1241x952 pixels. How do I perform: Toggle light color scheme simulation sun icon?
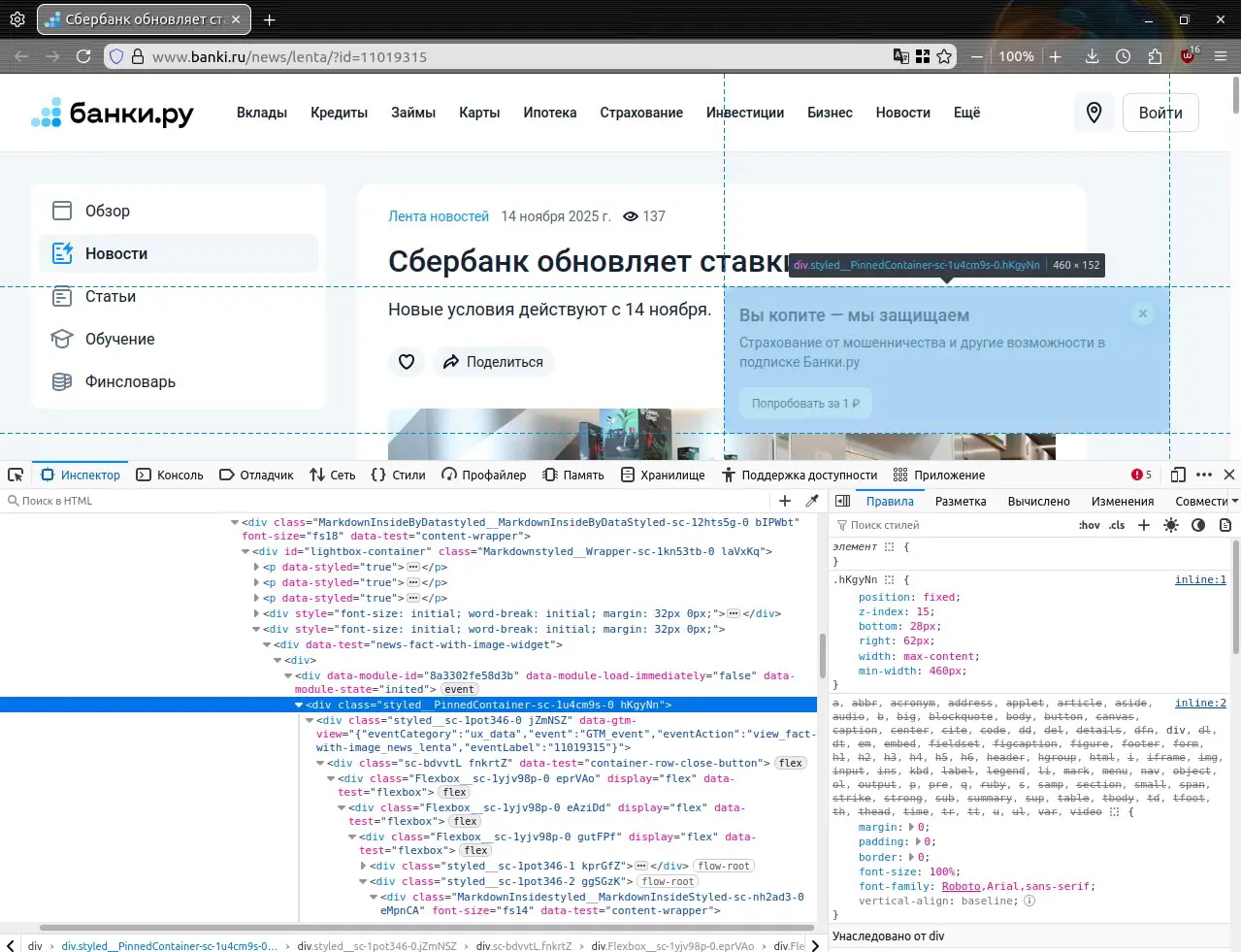[1171, 525]
